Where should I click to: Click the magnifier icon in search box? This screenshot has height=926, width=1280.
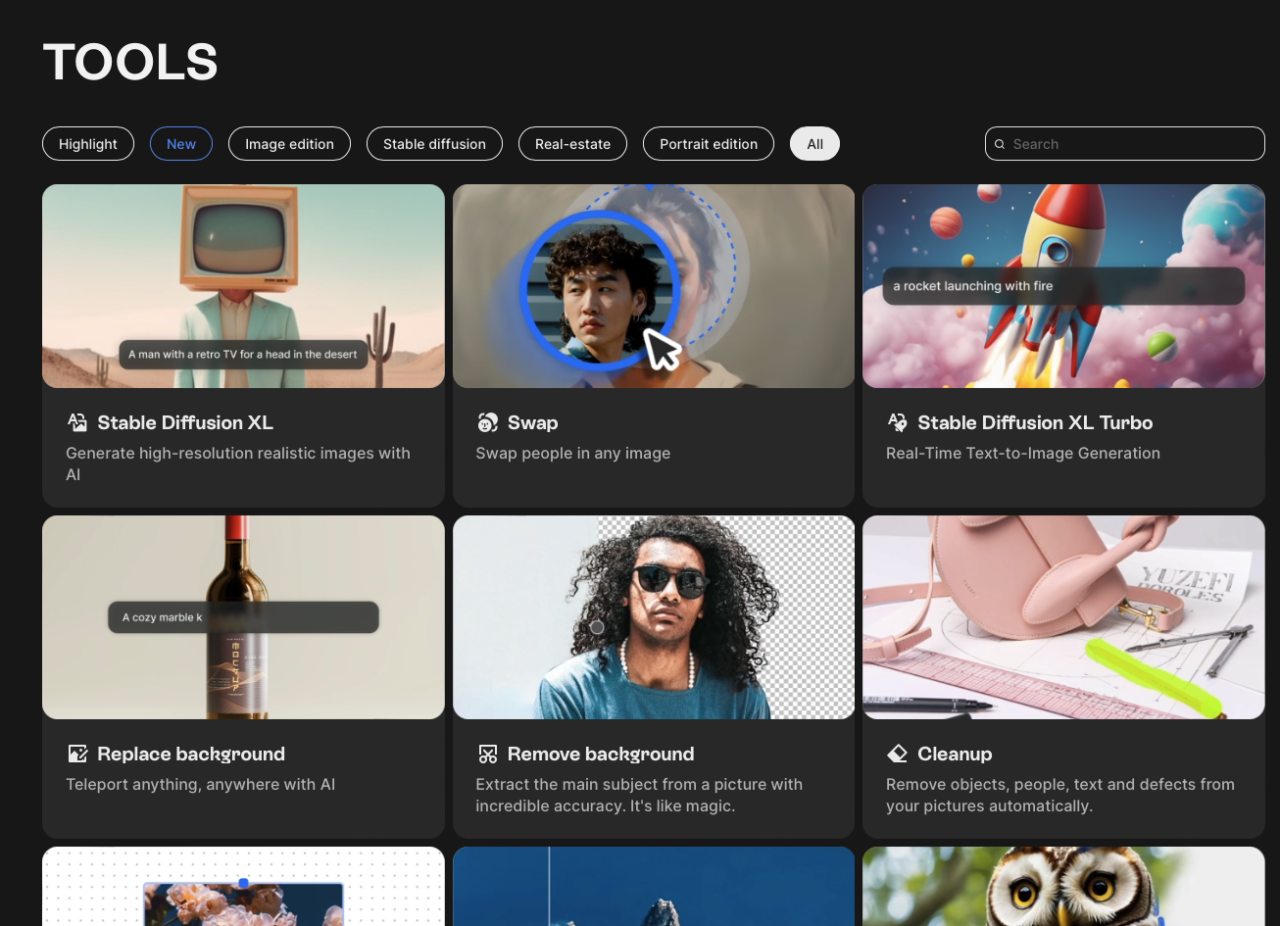point(1000,144)
